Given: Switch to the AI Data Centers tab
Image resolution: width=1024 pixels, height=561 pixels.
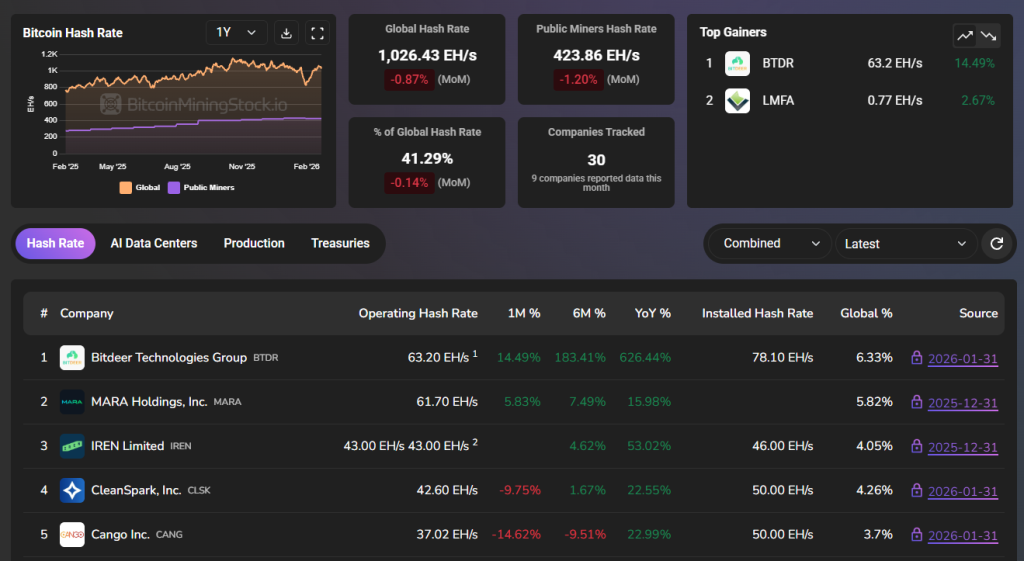Looking at the screenshot, I should point(154,243).
